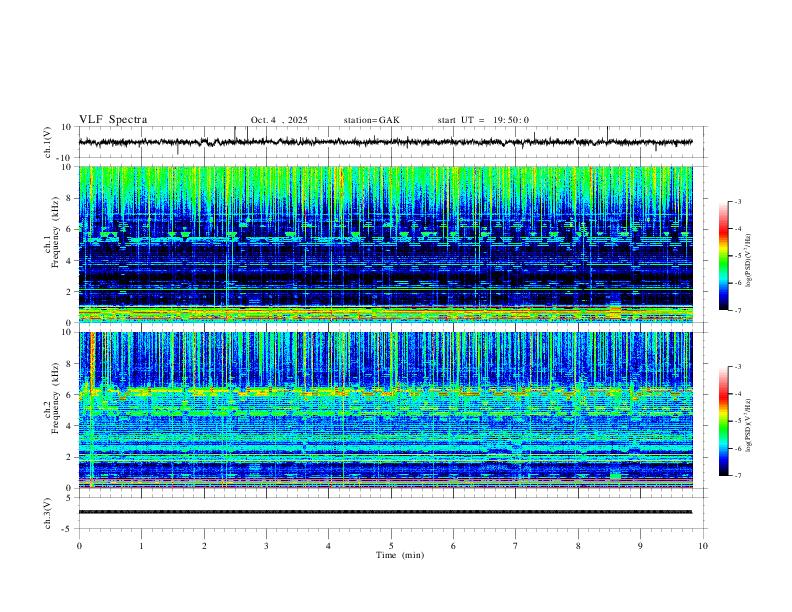Image resolution: width=792 pixels, height=612 pixels.
Task: Click the ch.3 flat voltage trace
Action: tap(385, 512)
